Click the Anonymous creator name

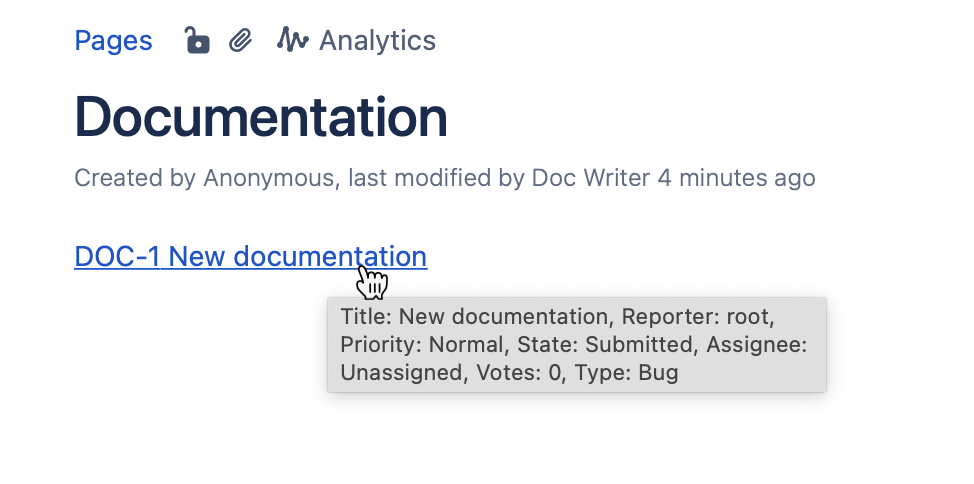pos(267,178)
